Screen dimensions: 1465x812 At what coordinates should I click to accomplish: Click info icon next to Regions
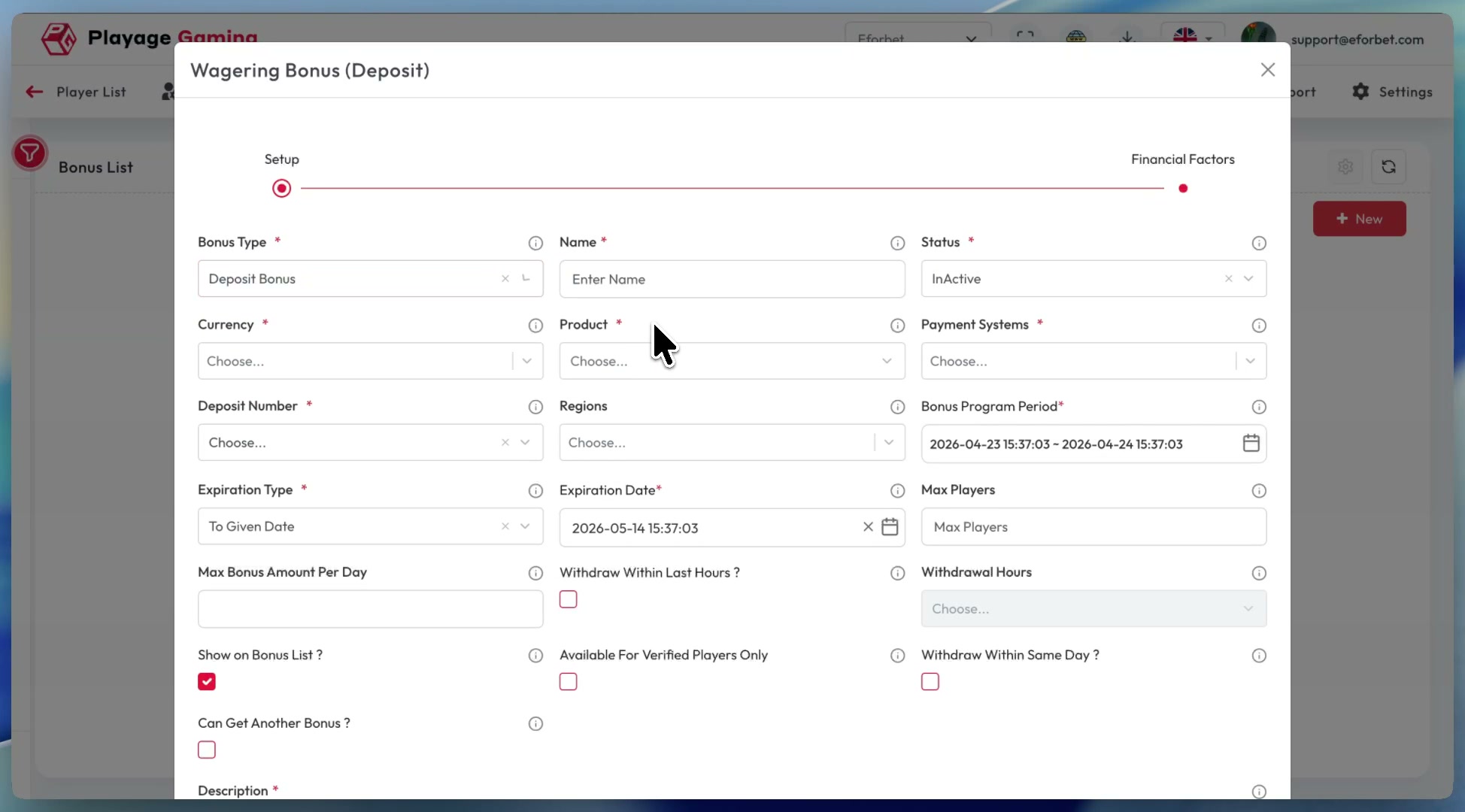(x=897, y=407)
